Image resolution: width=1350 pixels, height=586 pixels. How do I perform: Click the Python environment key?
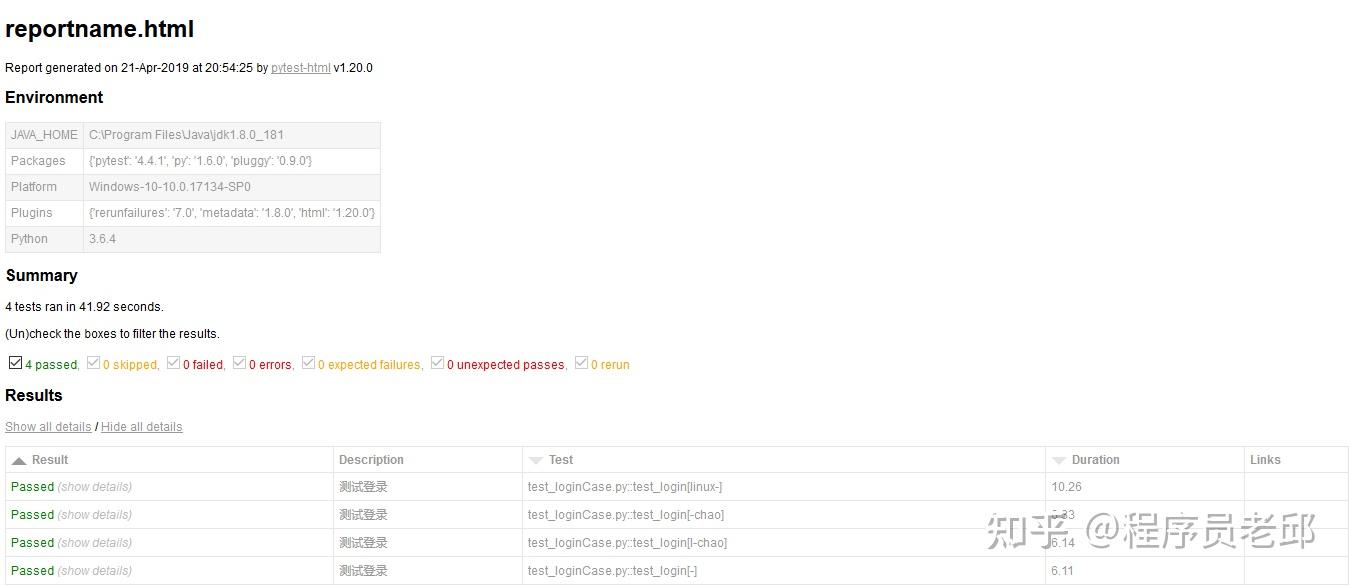[x=29, y=239]
